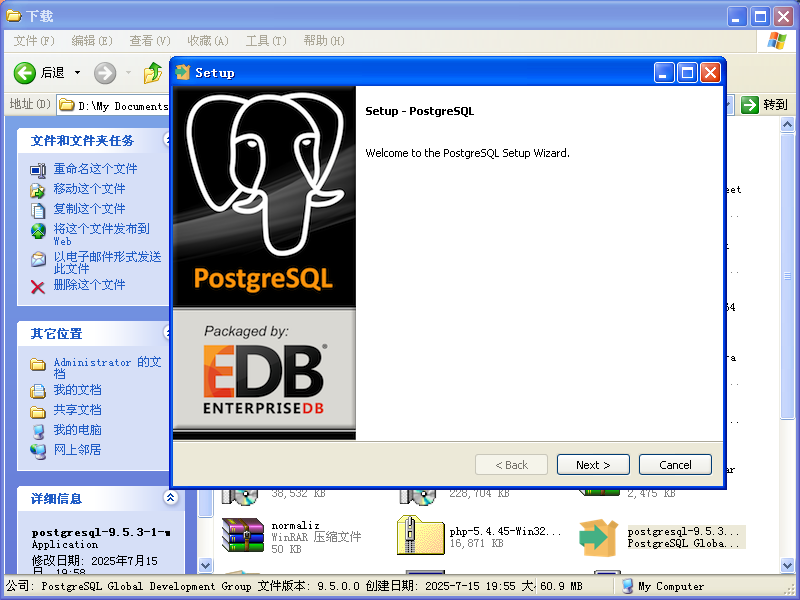The height and width of the screenshot is (600, 800).
Task: Go up one folder level with the toolbar icon
Action: (153, 73)
